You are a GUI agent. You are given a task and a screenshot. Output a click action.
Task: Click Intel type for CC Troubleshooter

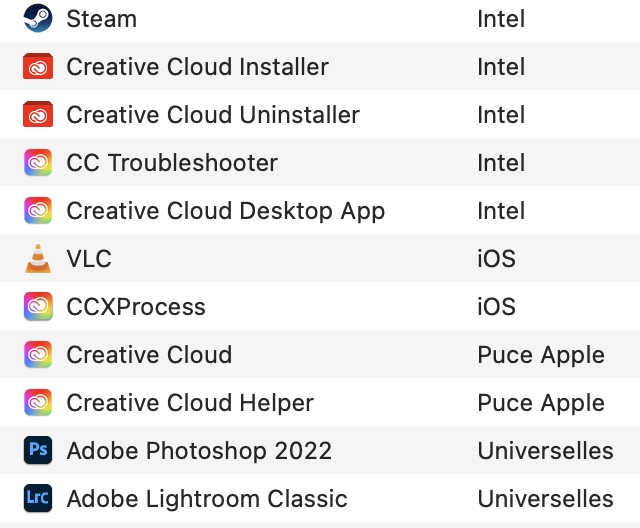coord(501,163)
